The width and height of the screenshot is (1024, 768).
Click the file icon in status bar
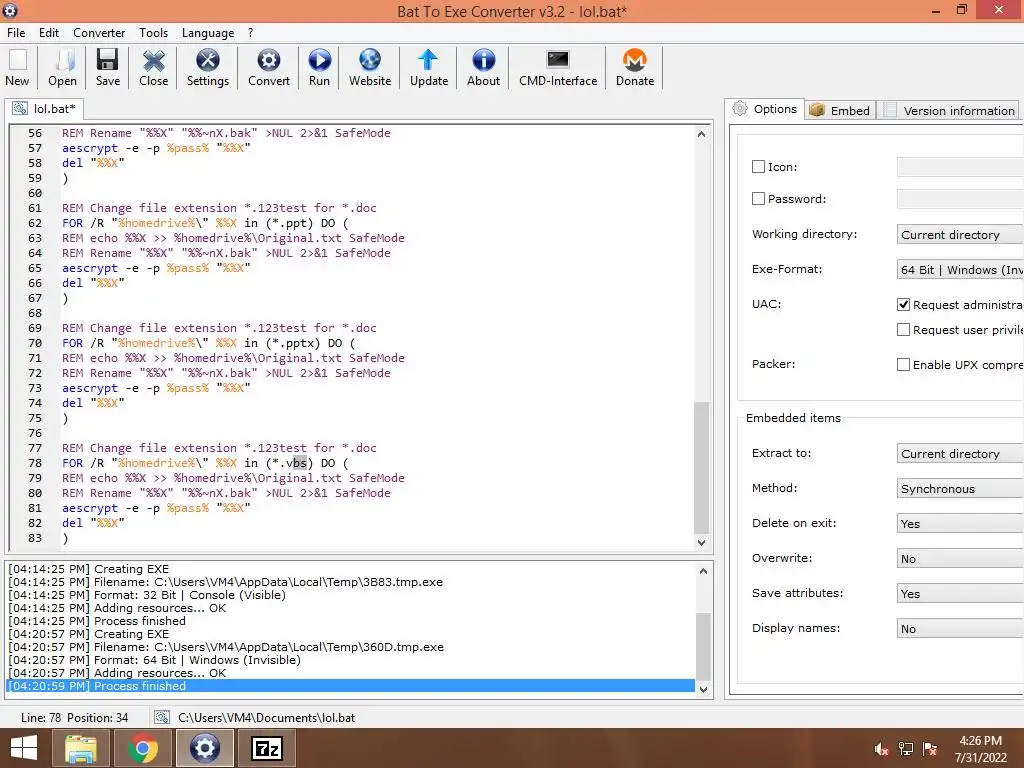coord(161,717)
